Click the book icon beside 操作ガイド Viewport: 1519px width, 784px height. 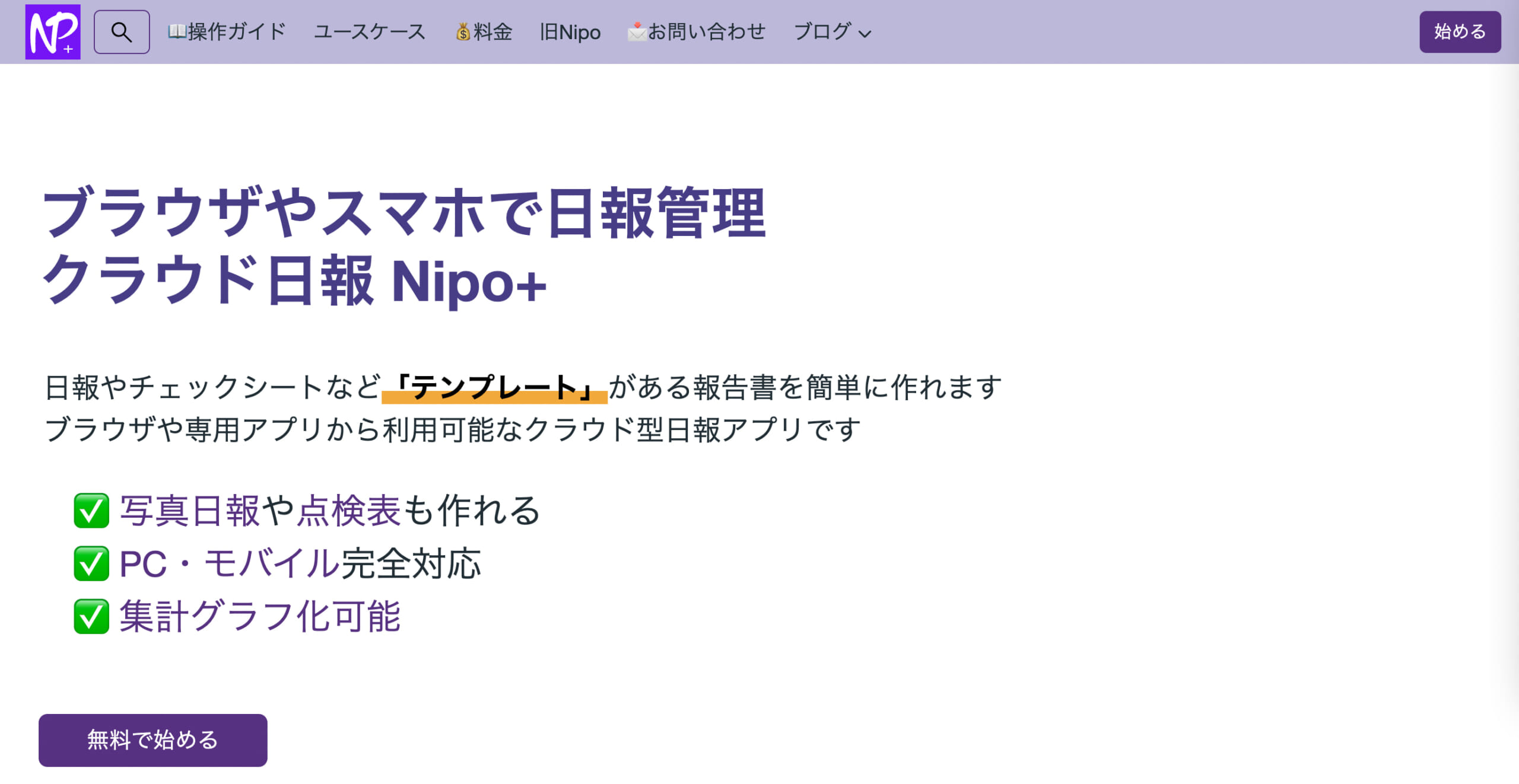coord(177,31)
